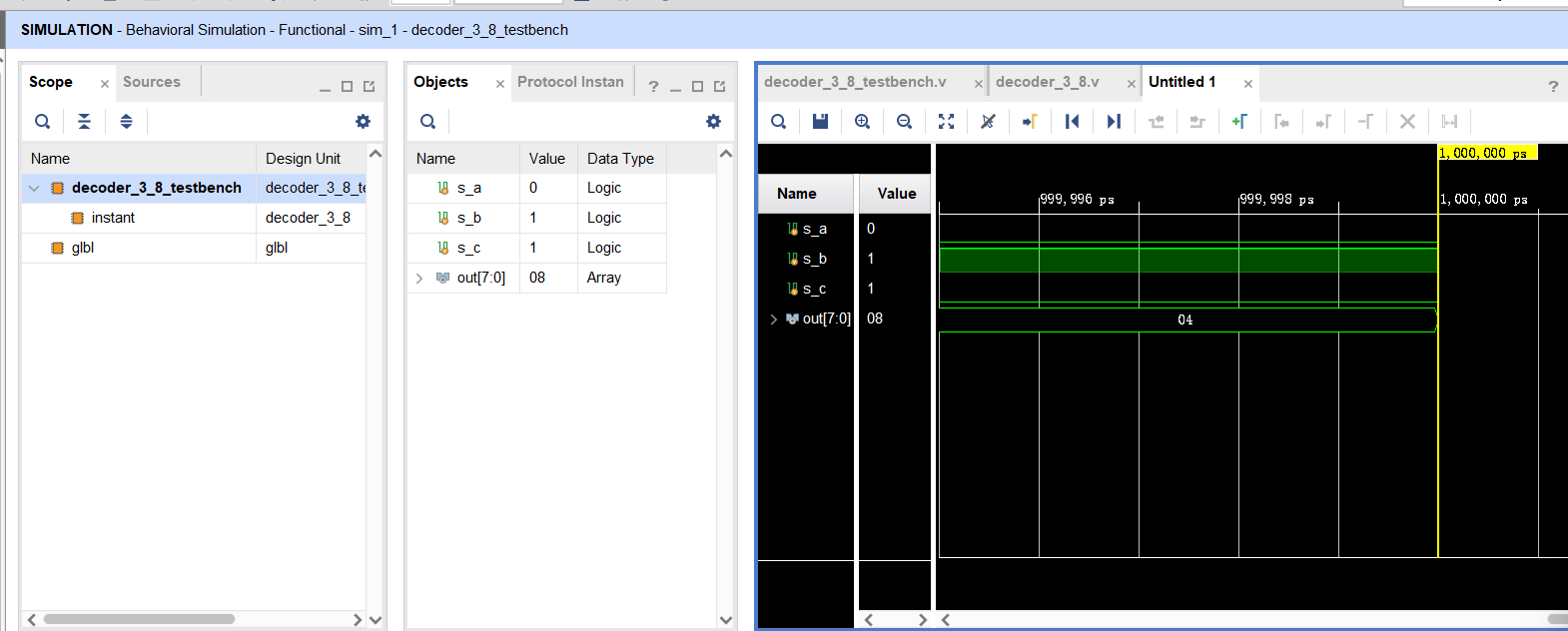Select s_c signal in waveform
The width and height of the screenshot is (1568, 631).
814,289
